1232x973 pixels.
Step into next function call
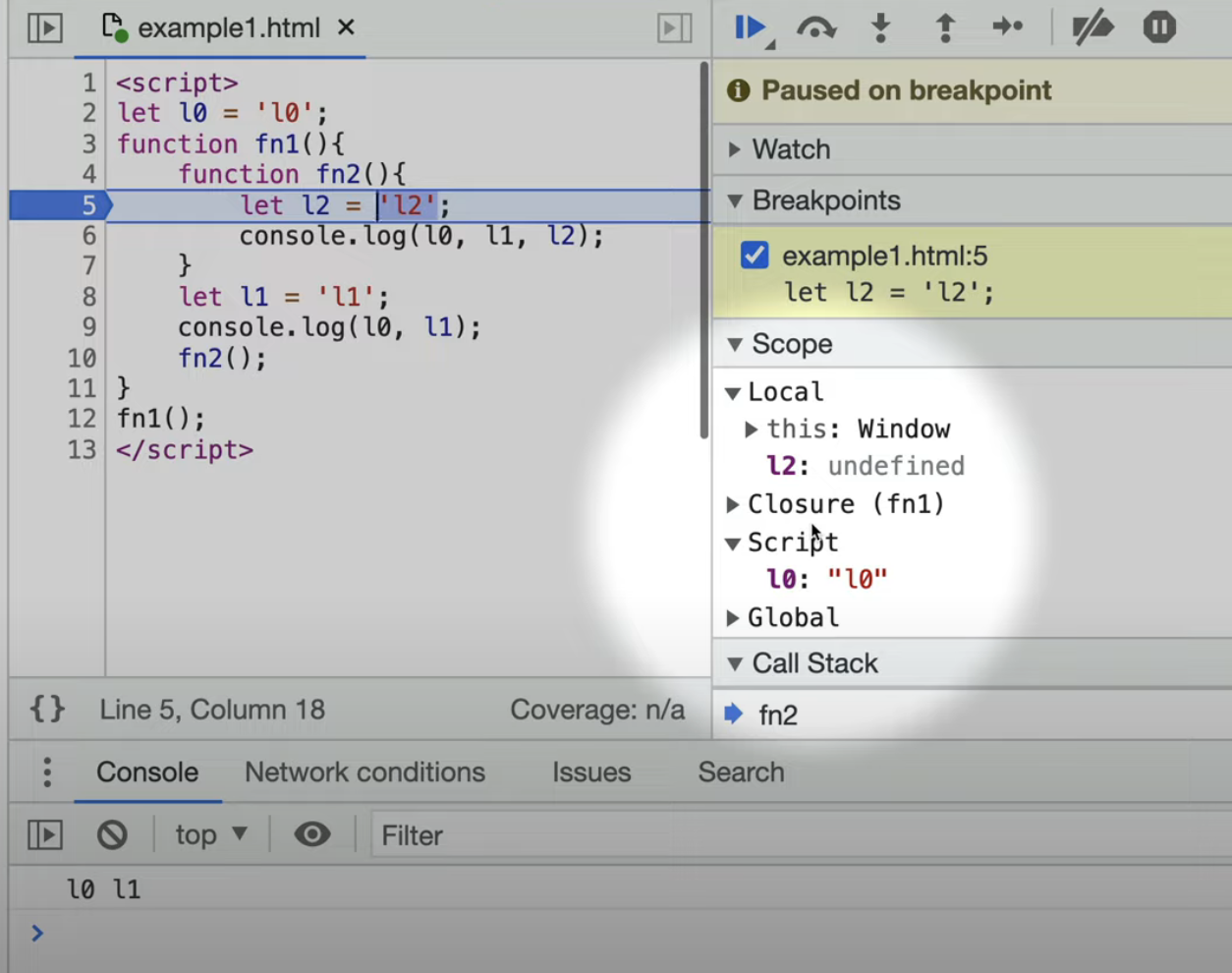pyautogui.click(x=881, y=28)
